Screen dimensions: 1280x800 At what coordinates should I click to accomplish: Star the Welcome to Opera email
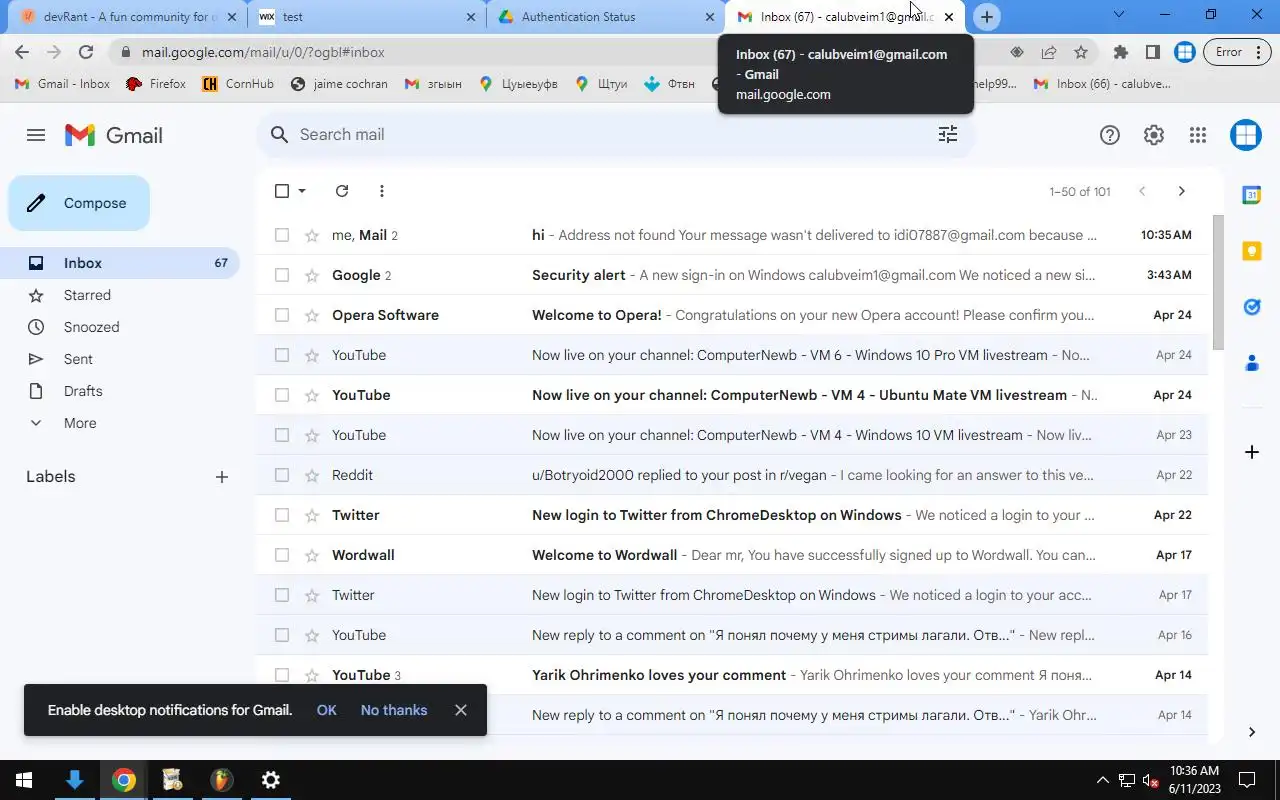(312, 315)
